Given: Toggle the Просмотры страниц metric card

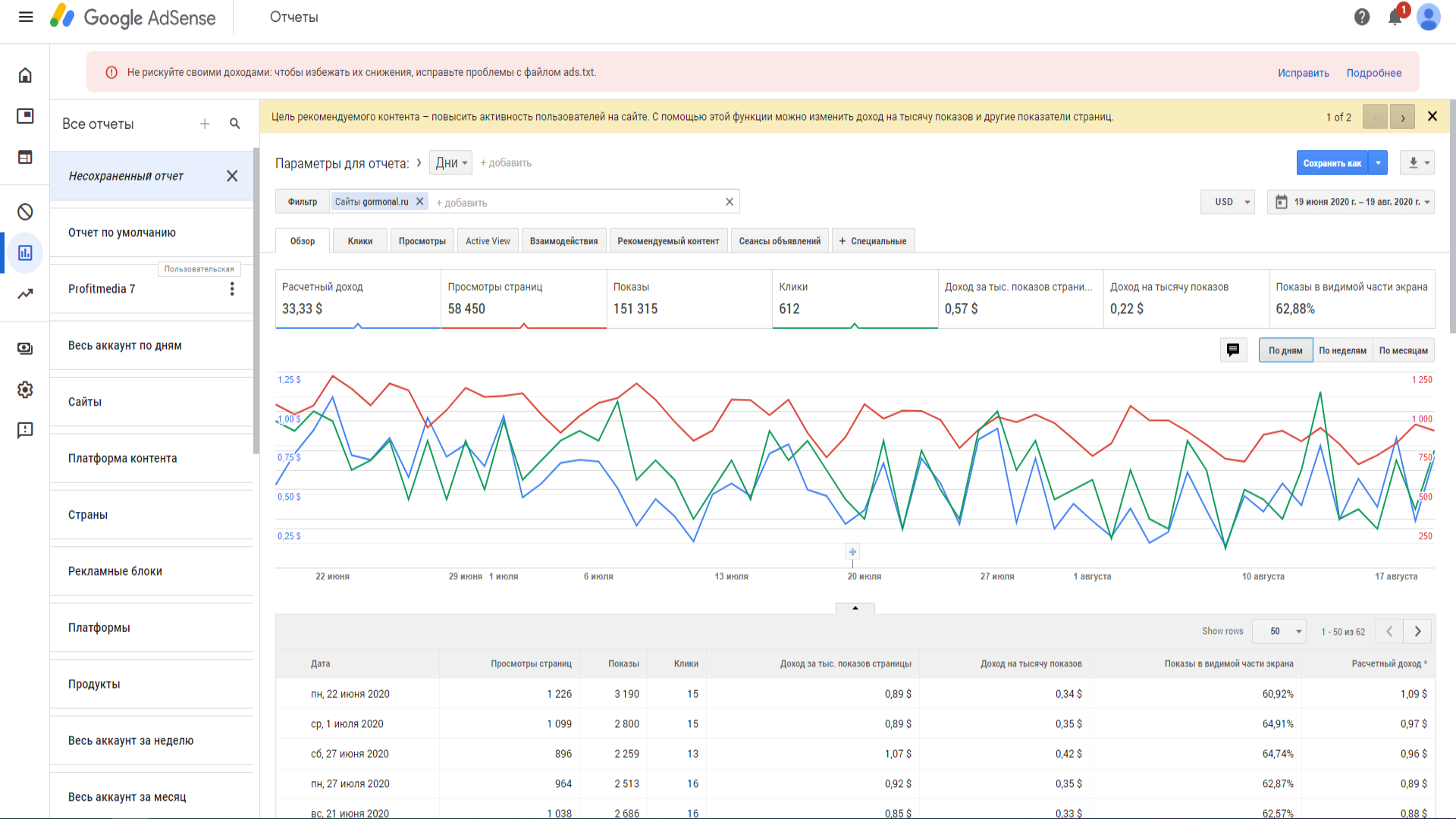Looking at the screenshot, I should tap(523, 299).
